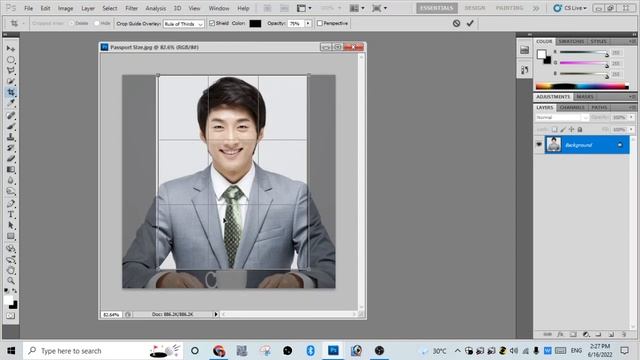Select the Healing Brush tool
Screen dimensions: 640x360
(11, 116)
